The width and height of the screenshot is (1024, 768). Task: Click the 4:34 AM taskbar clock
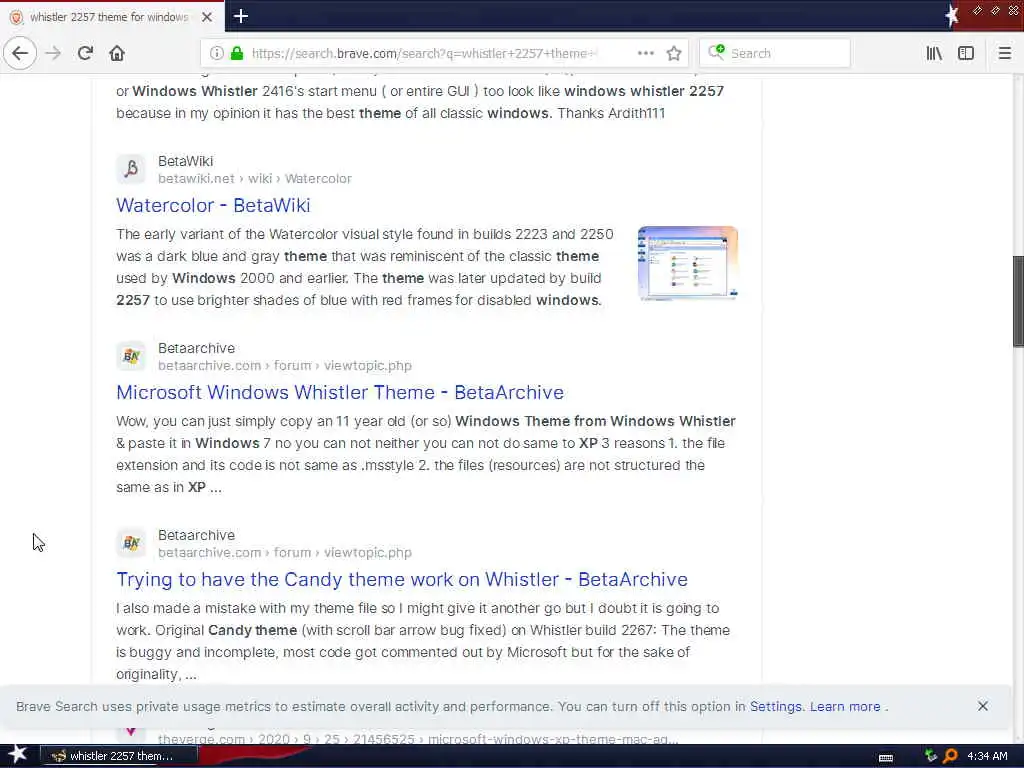[x=987, y=756]
